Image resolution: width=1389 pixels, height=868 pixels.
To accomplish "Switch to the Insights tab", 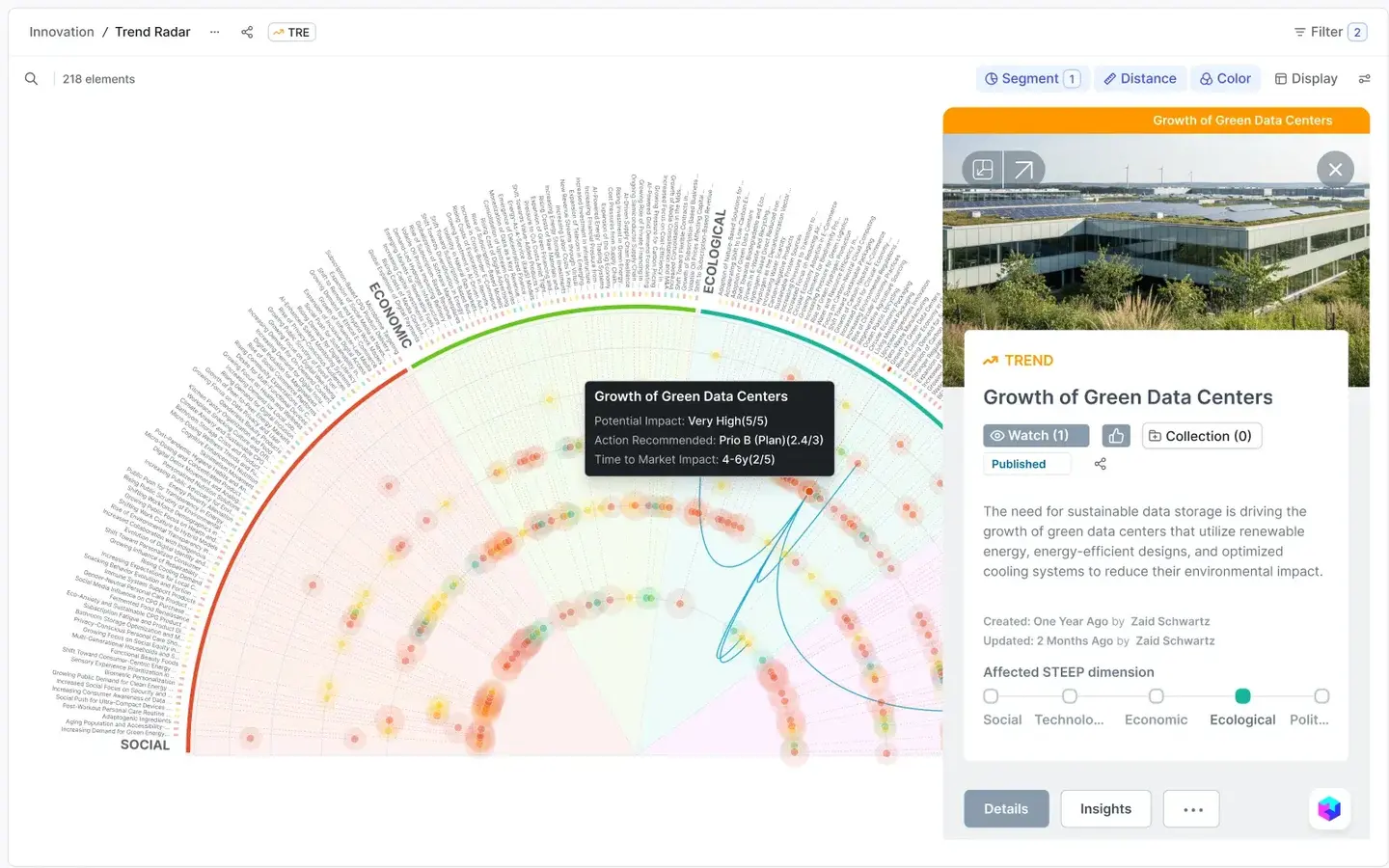I will [1105, 809].
